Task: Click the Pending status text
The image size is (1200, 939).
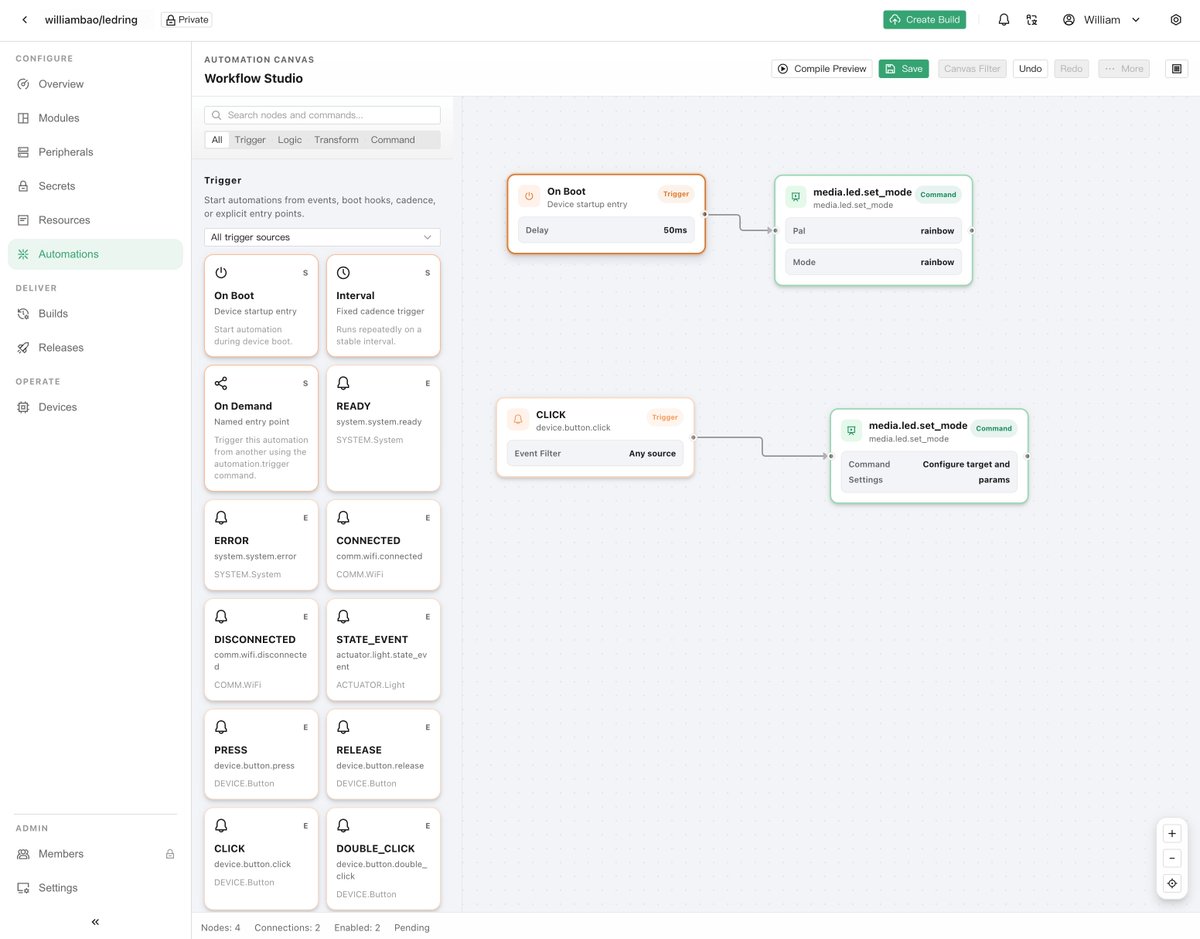Action: [x=412, y=927]
